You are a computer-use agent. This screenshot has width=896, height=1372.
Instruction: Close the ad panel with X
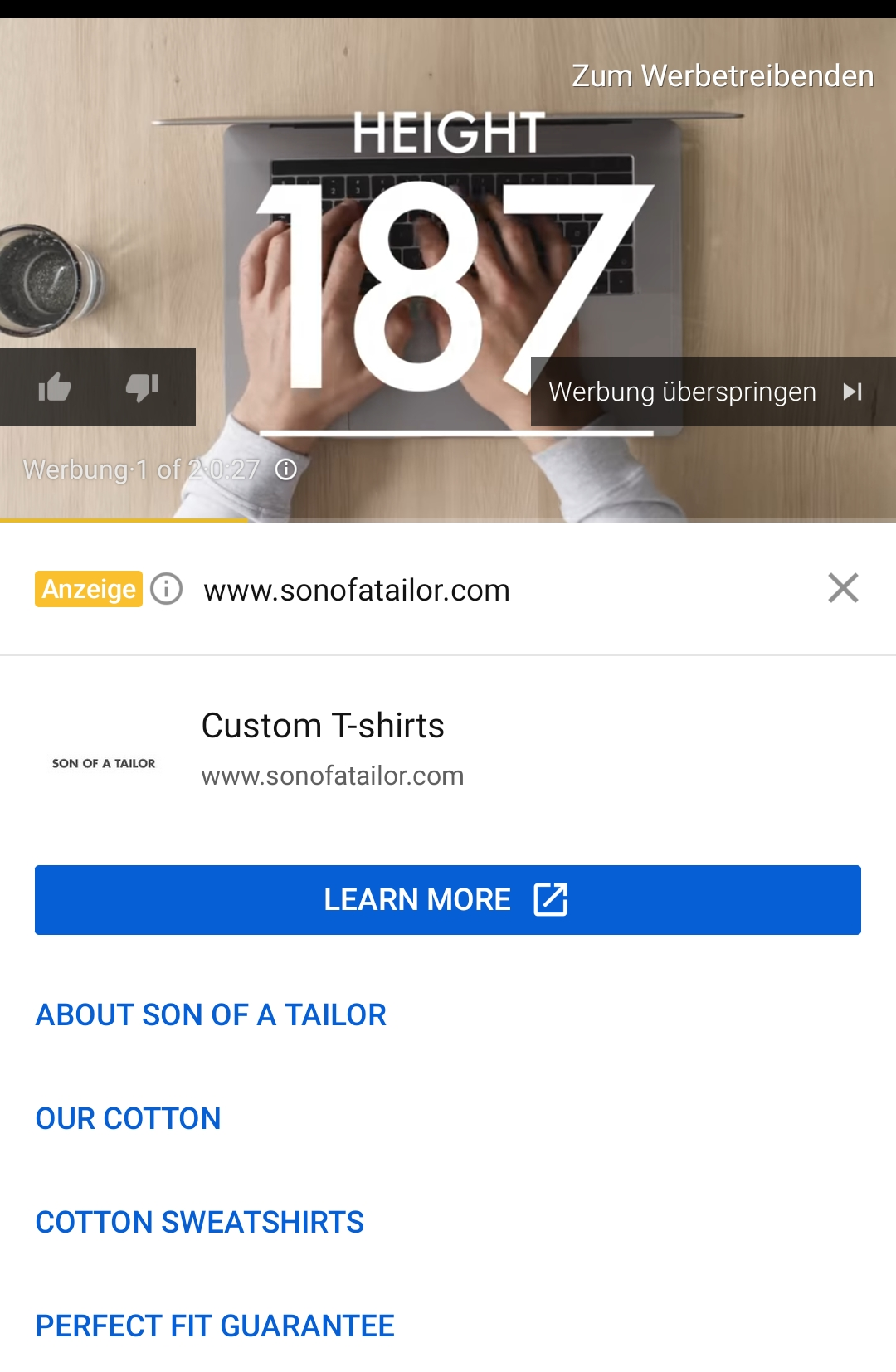tap(843, 588)
